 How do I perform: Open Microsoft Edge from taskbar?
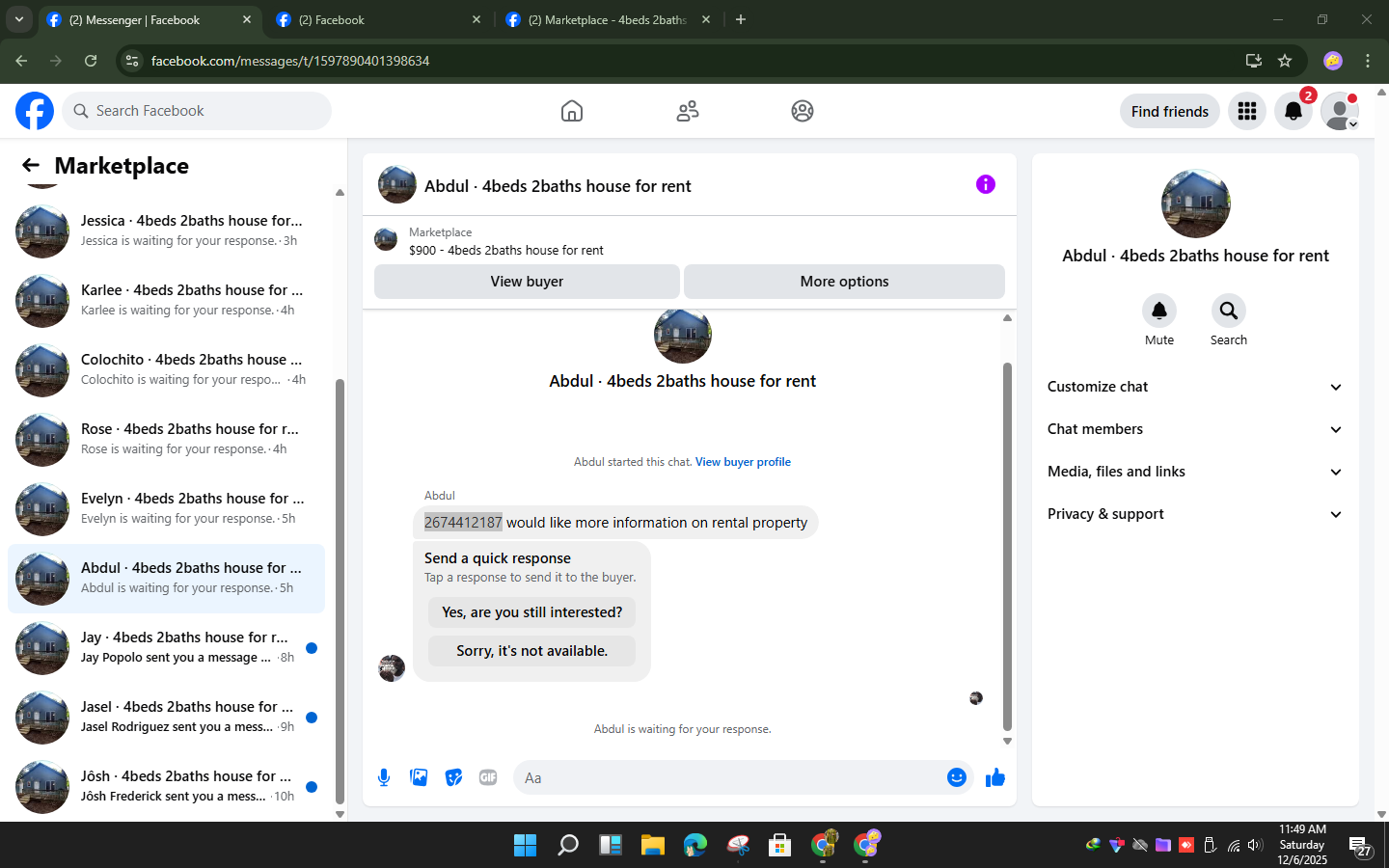(x=695, y=845)
